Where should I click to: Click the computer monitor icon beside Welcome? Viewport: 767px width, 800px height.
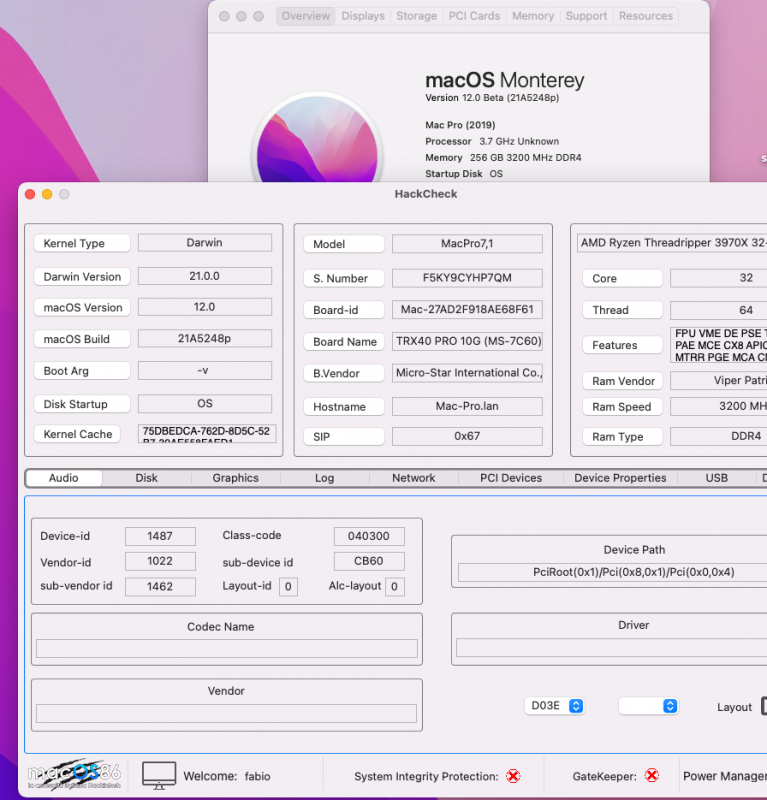(159, 774)
